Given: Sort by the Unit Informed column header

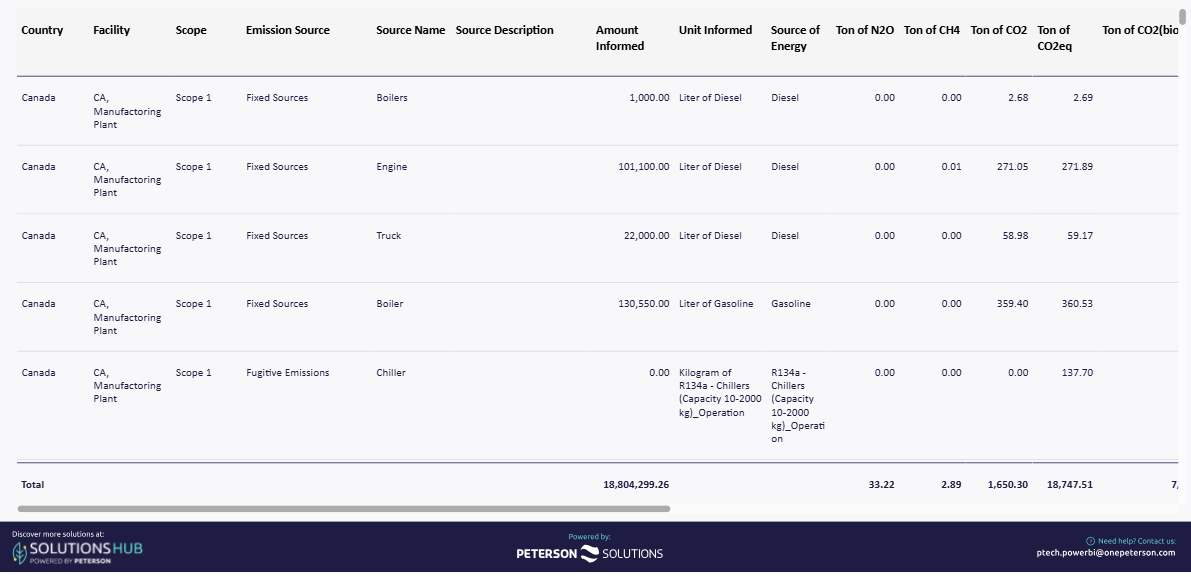Looking at the screenshot, I should 716,30.
